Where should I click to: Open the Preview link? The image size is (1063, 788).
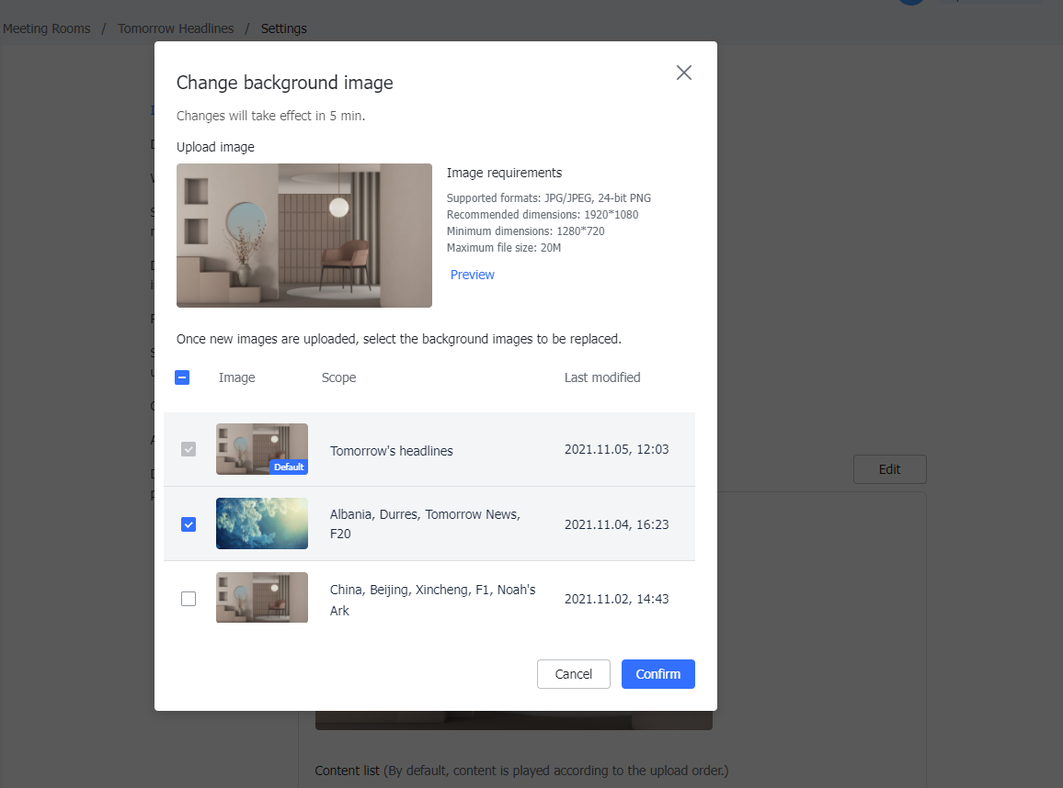tap(472, 275)
